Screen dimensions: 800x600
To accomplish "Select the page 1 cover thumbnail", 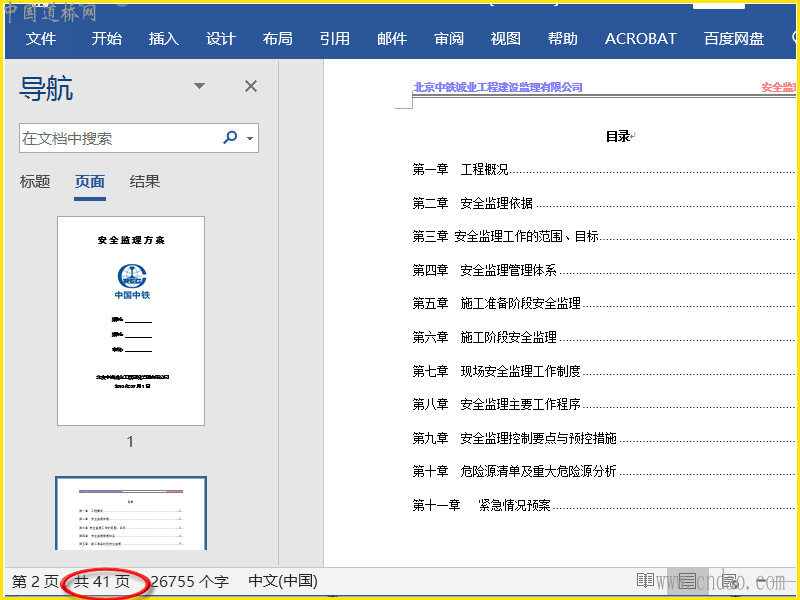I will click(x=131, y=321).
